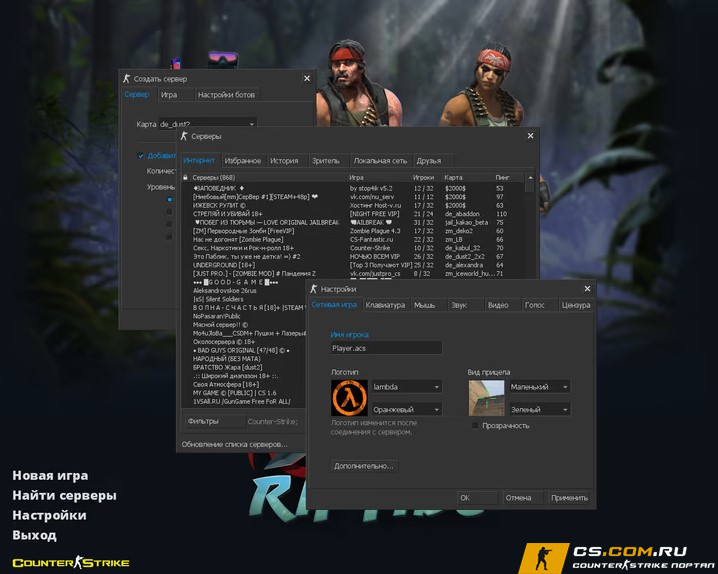Select the [sS] Silent Soldiers server row
718x574 pixels.
pos(244,299)
